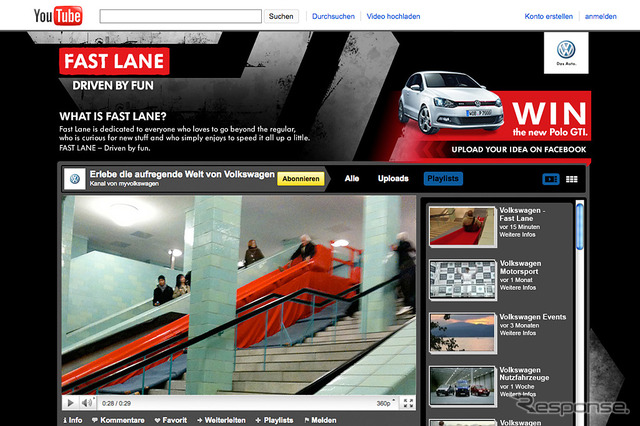Mute the video using the speaker icon
640x426 pixels.
tap(87, 403)
